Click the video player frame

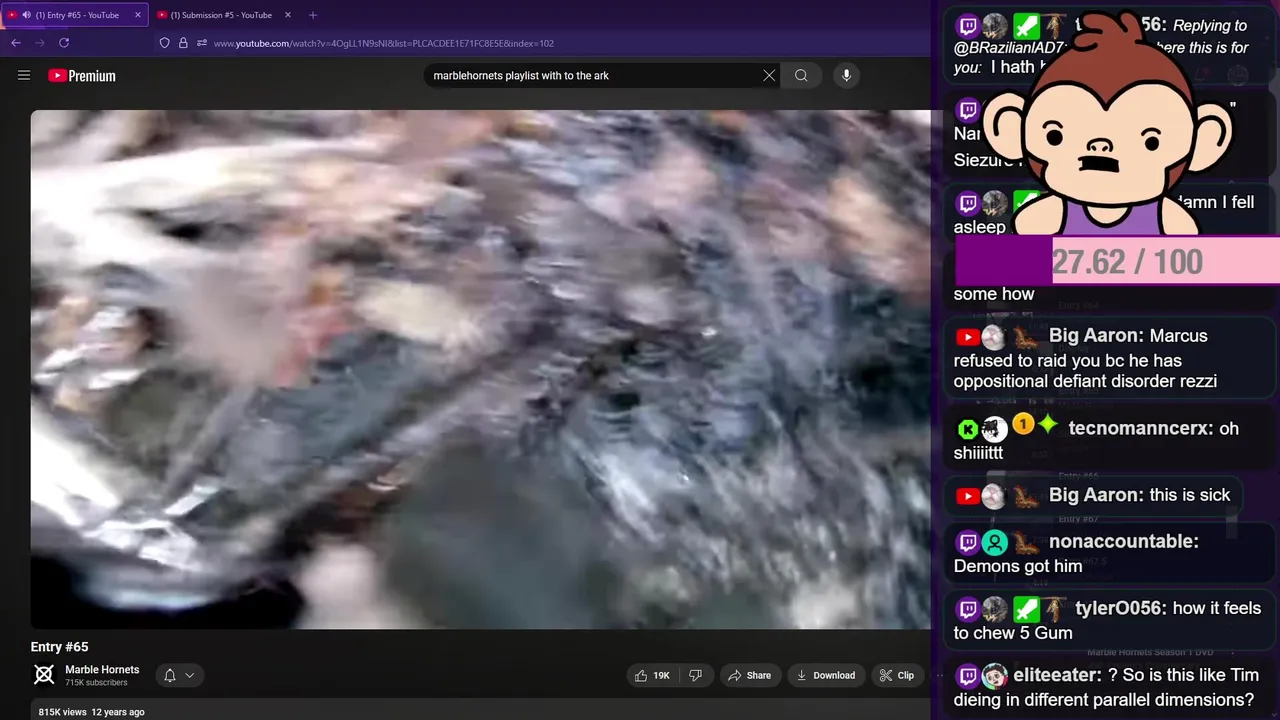(480, 369)
